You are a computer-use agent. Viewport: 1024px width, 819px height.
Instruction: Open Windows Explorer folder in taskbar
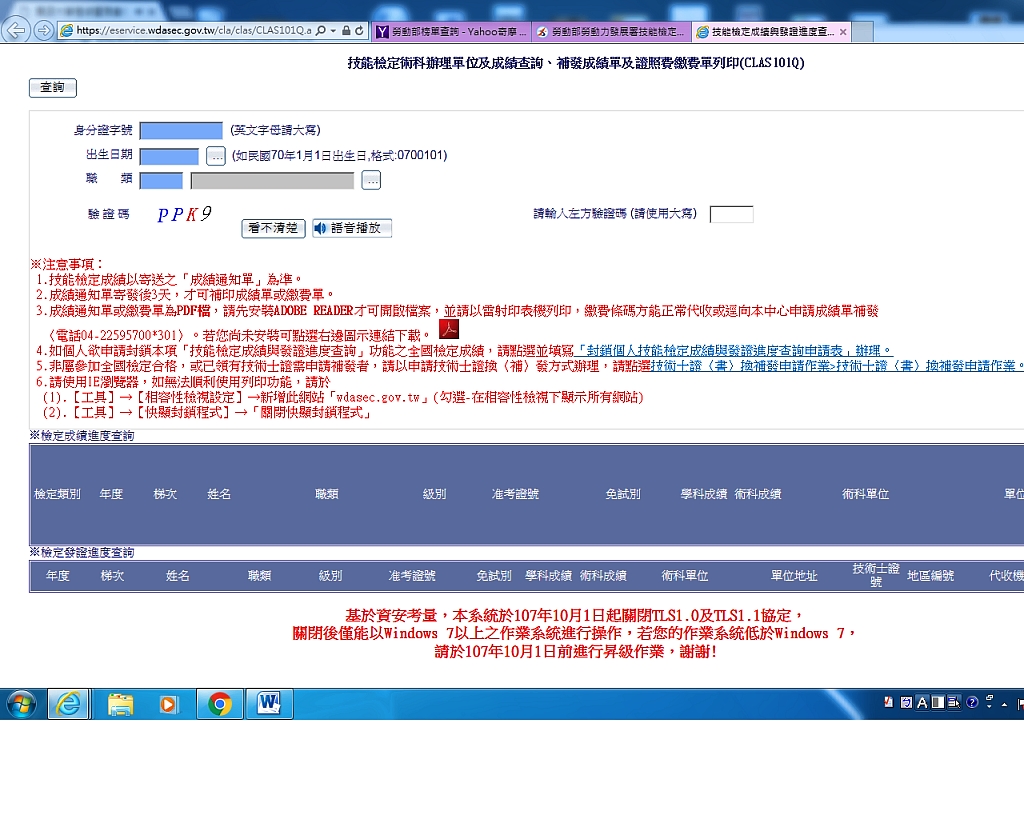click(x=120, y=704)
